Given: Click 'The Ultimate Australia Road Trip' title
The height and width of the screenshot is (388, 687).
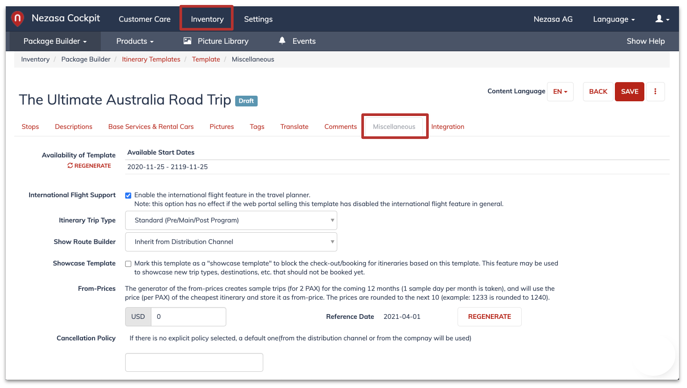Looking at the screenshot, I should click(125, 100).
